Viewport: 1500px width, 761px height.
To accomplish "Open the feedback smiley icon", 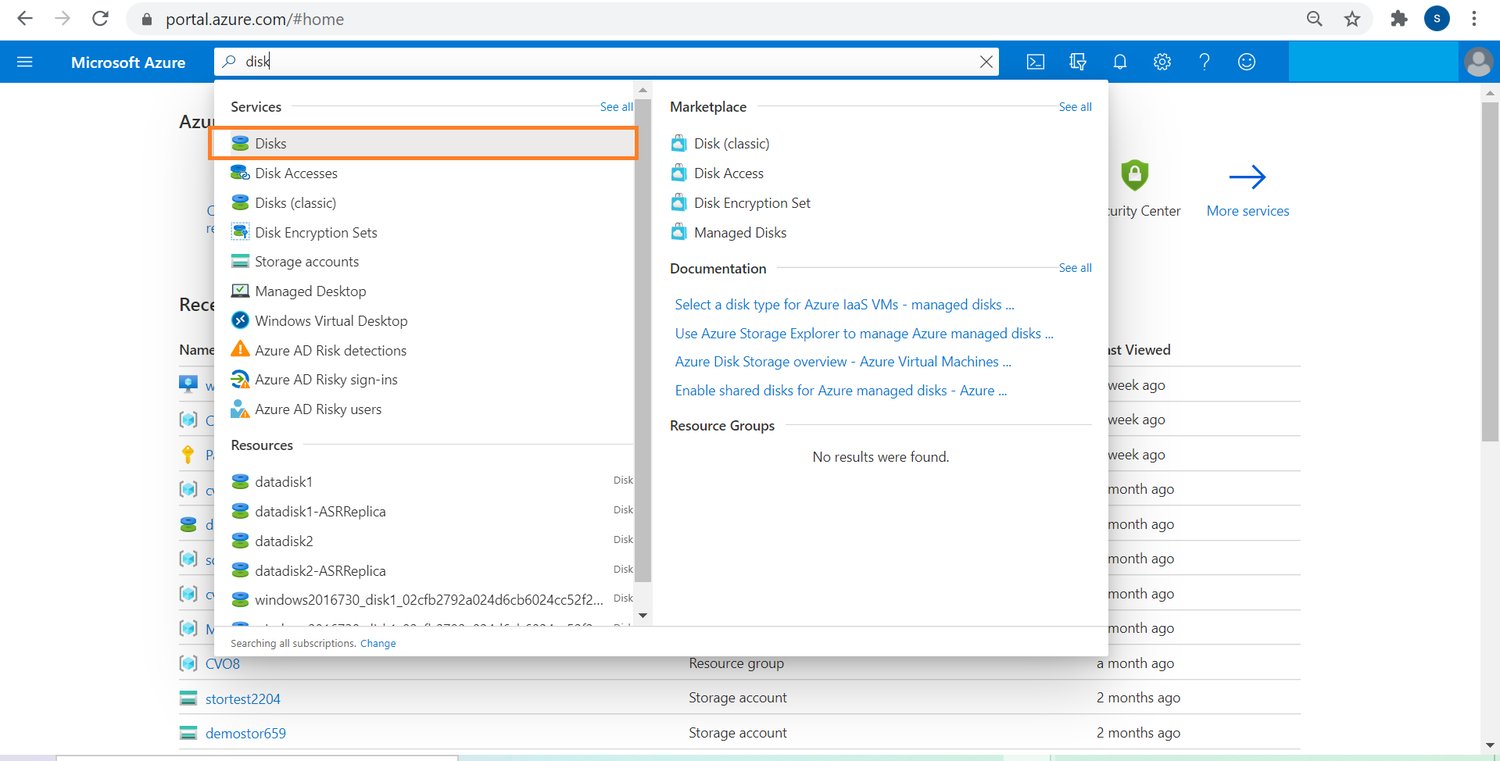I will coord(1246,62).
